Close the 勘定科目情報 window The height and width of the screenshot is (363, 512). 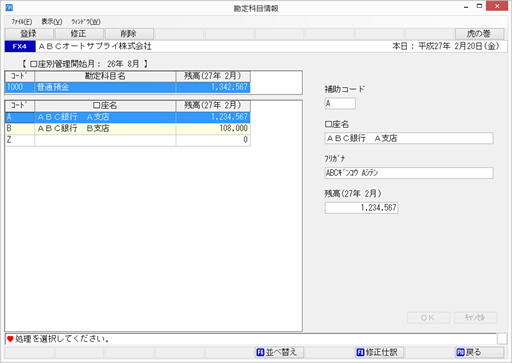[x=497, y=6]
